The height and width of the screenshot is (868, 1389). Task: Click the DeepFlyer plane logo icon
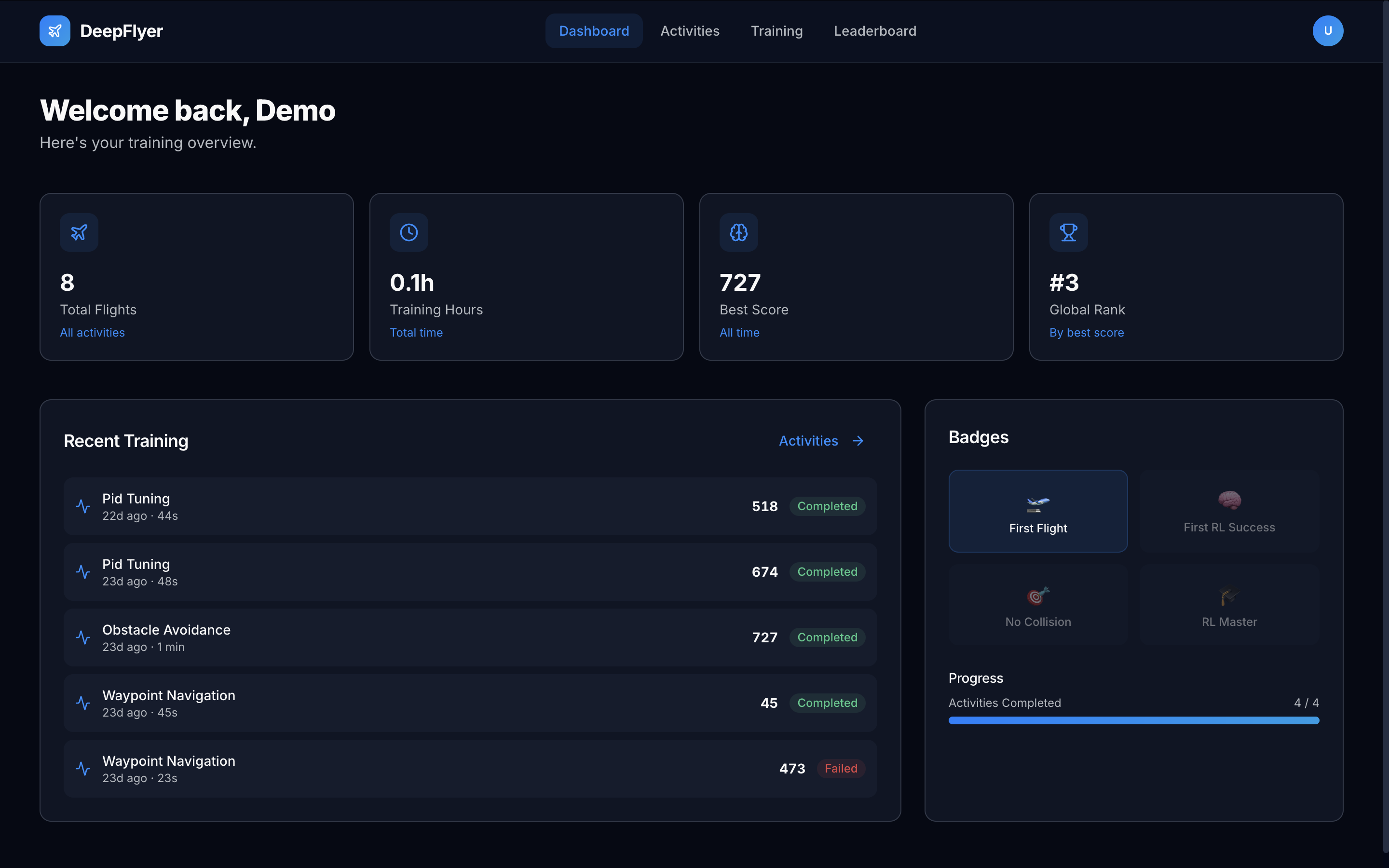[x=54, y=31]
